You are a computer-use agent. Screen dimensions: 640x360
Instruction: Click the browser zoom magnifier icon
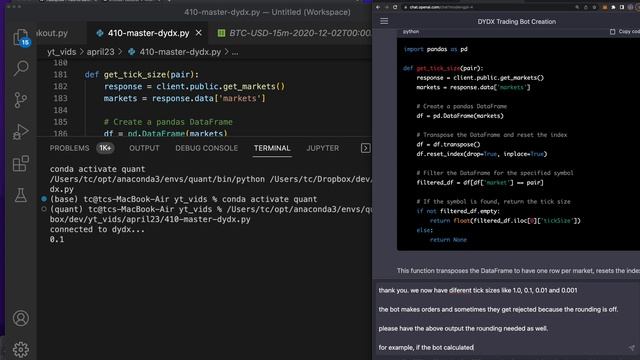pyautogui.click(x=577, y=7)
